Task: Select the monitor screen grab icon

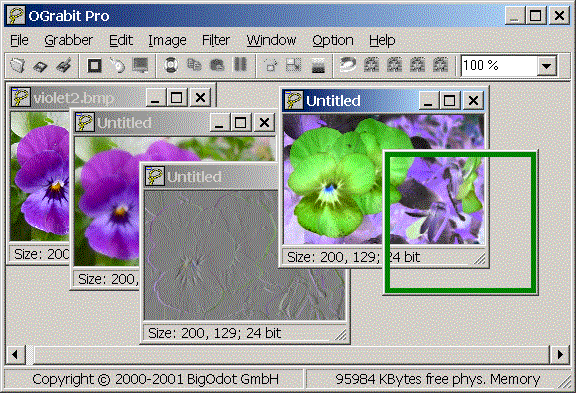Action: (x=140, y=65)
